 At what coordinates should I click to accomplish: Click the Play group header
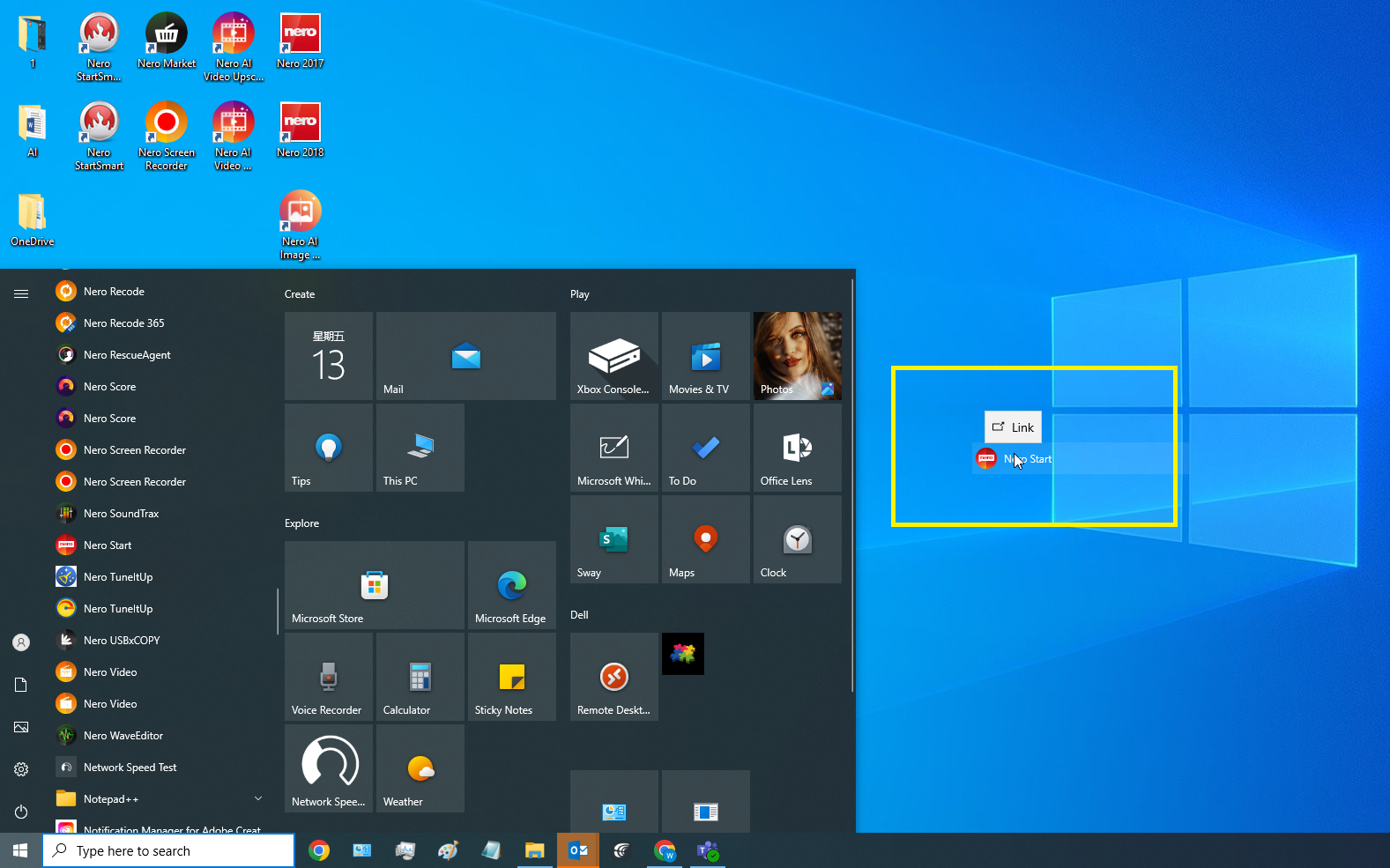[x=579, y=294]
